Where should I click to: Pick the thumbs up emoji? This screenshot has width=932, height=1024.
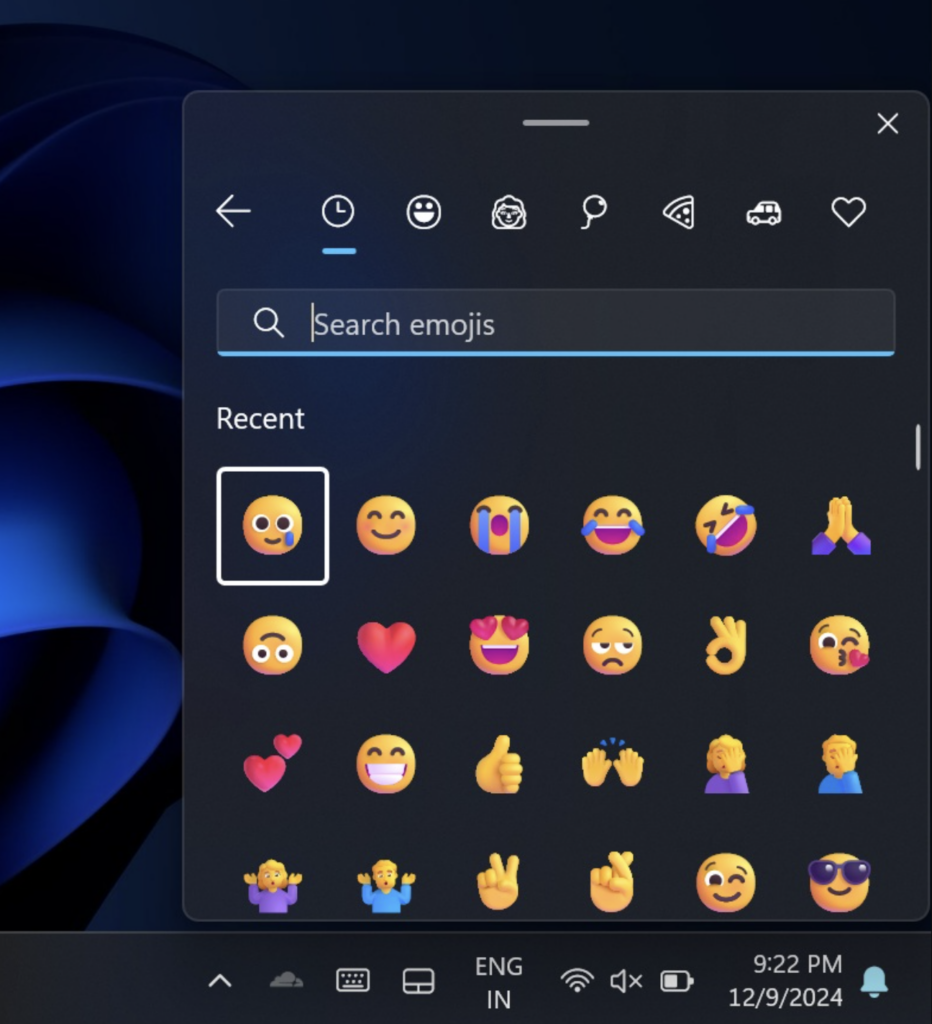coord(499,766)
